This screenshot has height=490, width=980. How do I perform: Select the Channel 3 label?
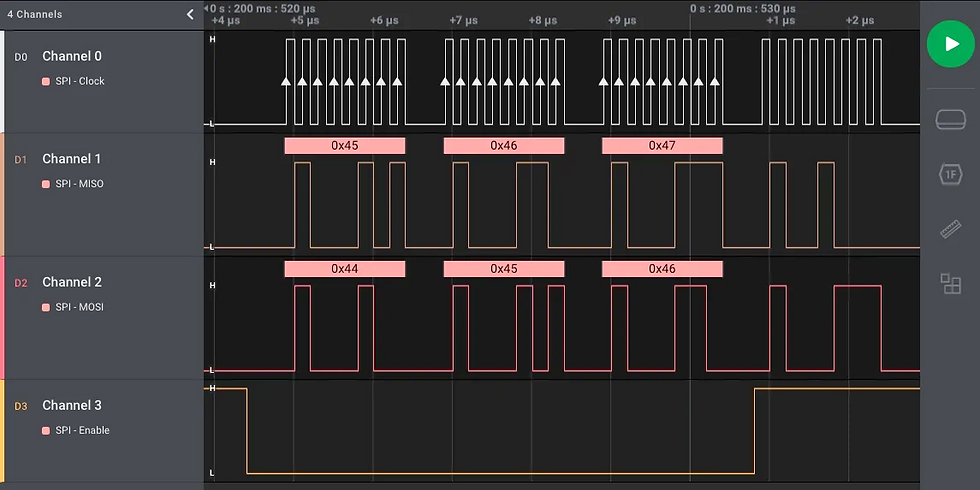pos(72,405)
